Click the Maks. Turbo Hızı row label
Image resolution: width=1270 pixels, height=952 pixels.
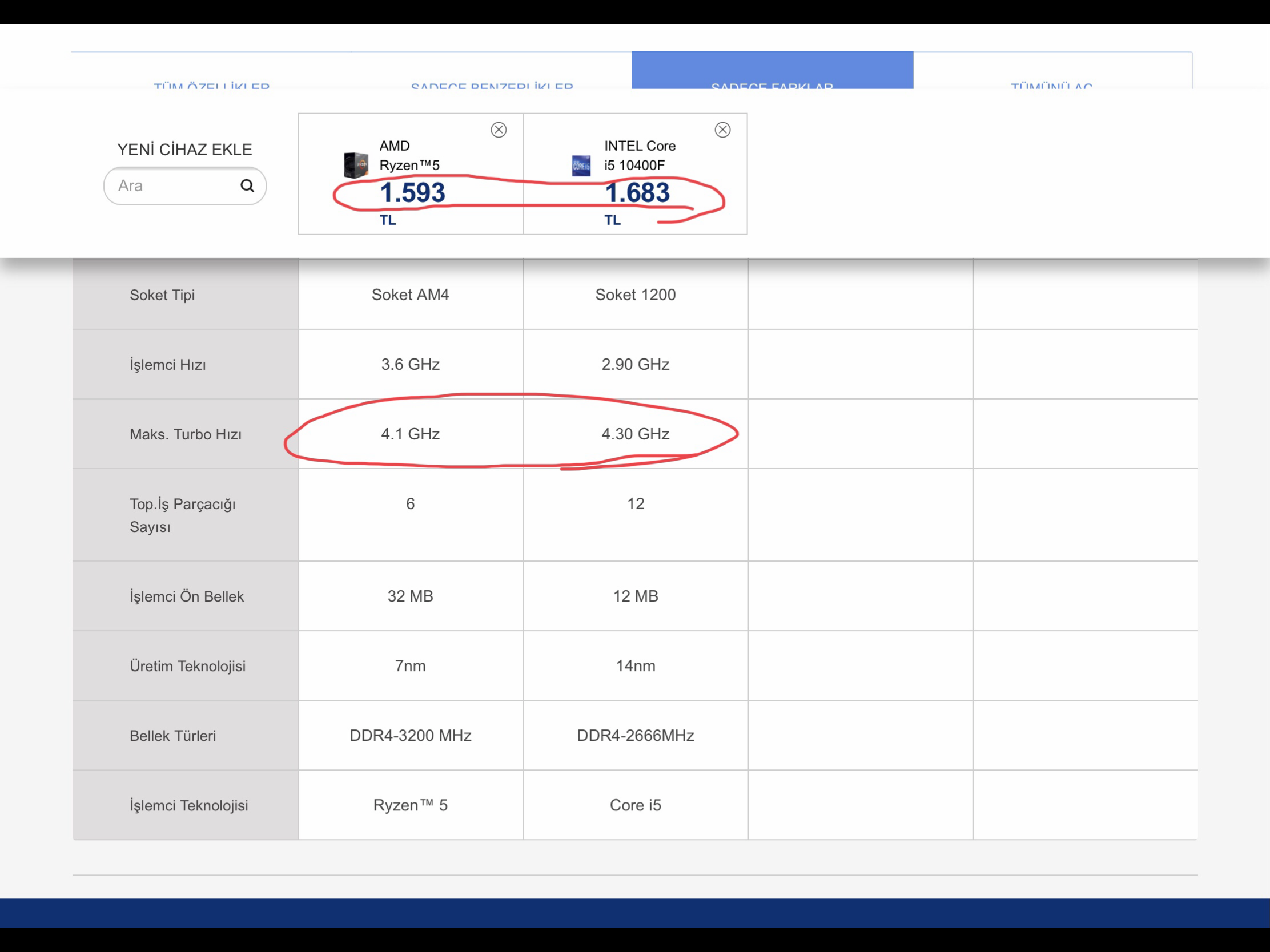click(x=186, y=434)
